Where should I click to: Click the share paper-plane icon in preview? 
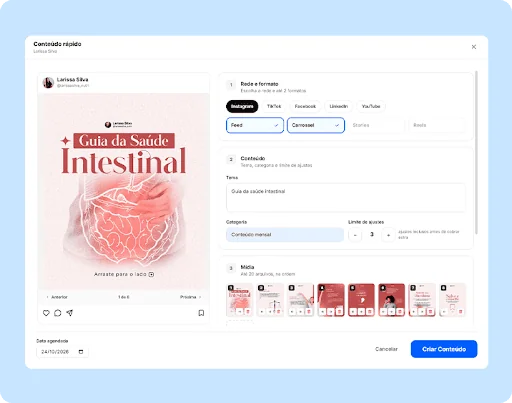coord(69,313)
